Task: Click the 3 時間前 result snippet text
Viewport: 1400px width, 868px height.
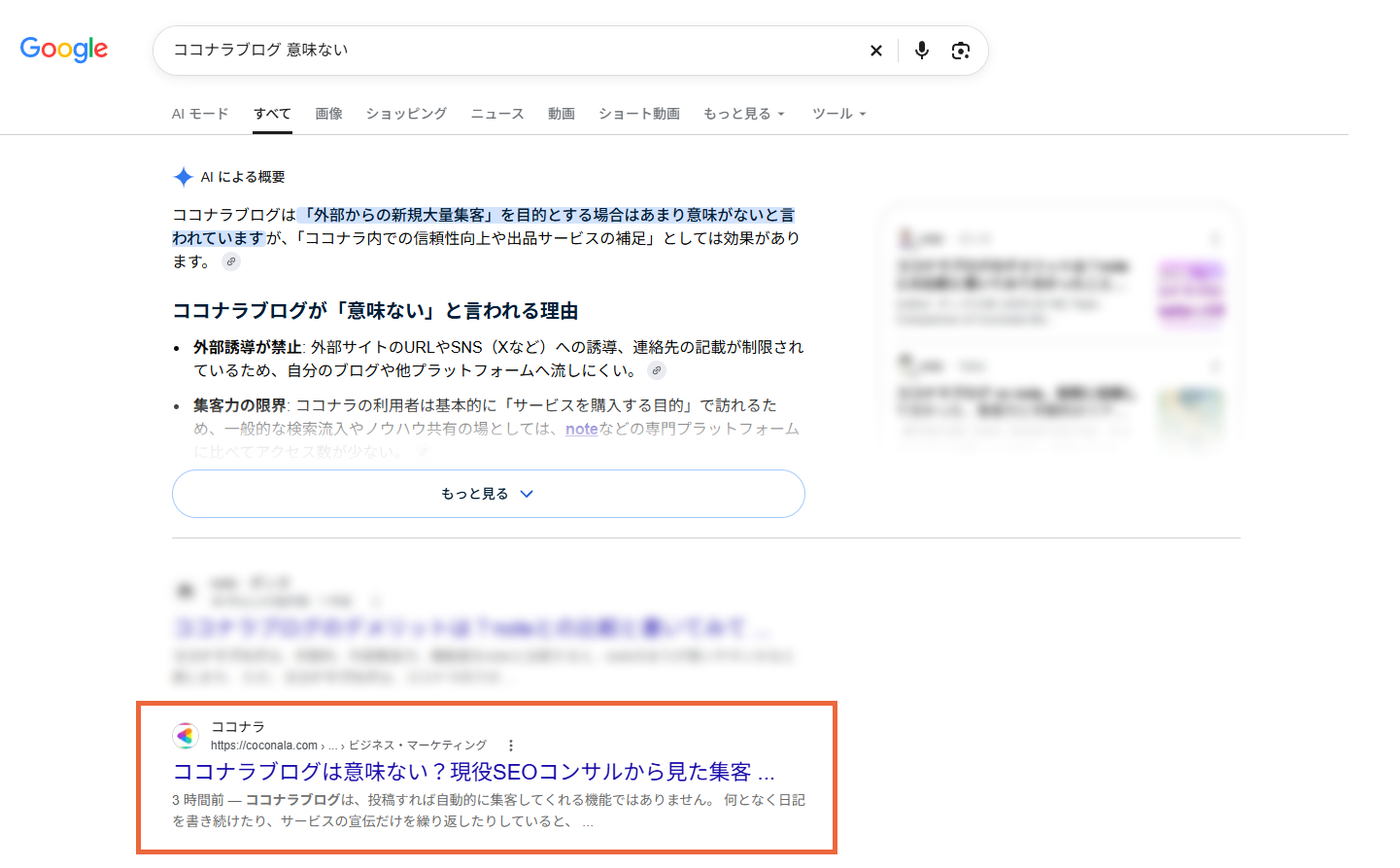Action: [x=489, y=811]
